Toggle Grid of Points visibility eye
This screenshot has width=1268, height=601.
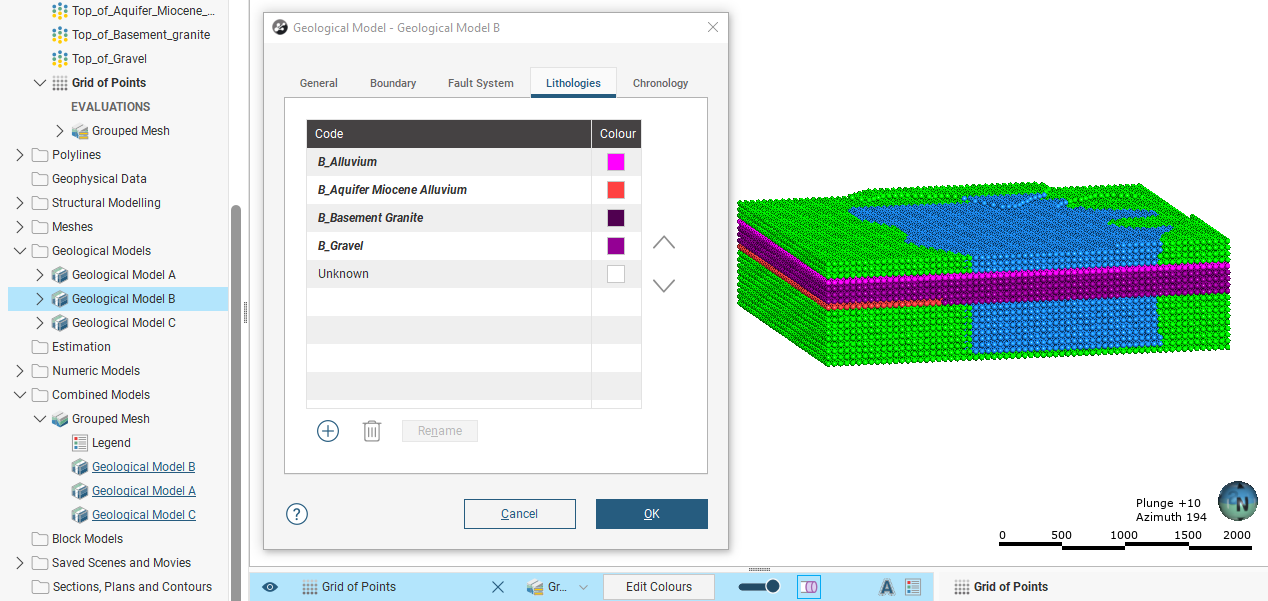(x=270, y=587)
